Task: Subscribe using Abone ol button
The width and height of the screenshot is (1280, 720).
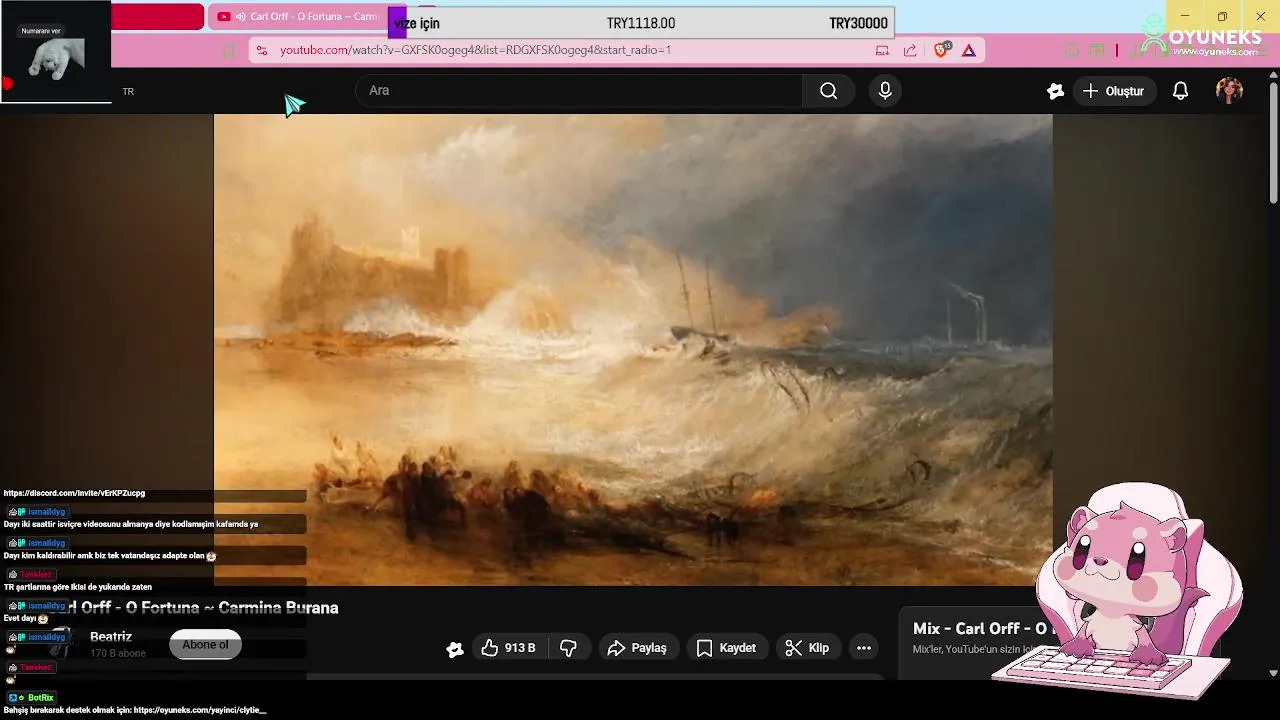Action: point(205,645)
